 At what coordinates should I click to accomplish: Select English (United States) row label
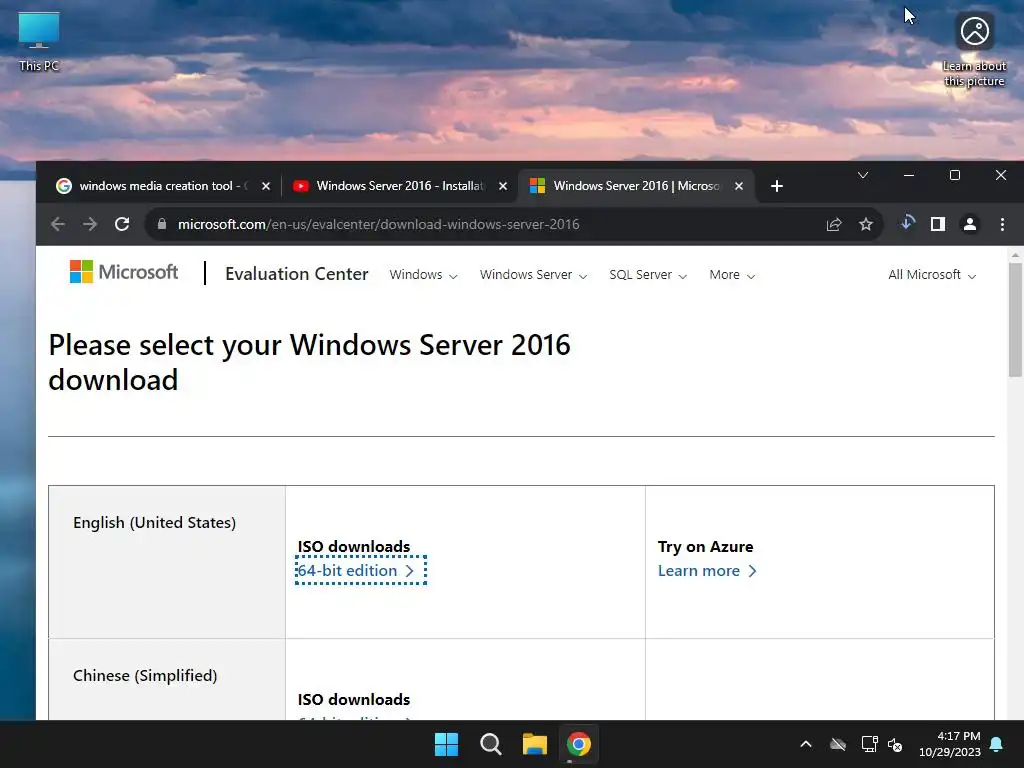(x=154, y=522)
